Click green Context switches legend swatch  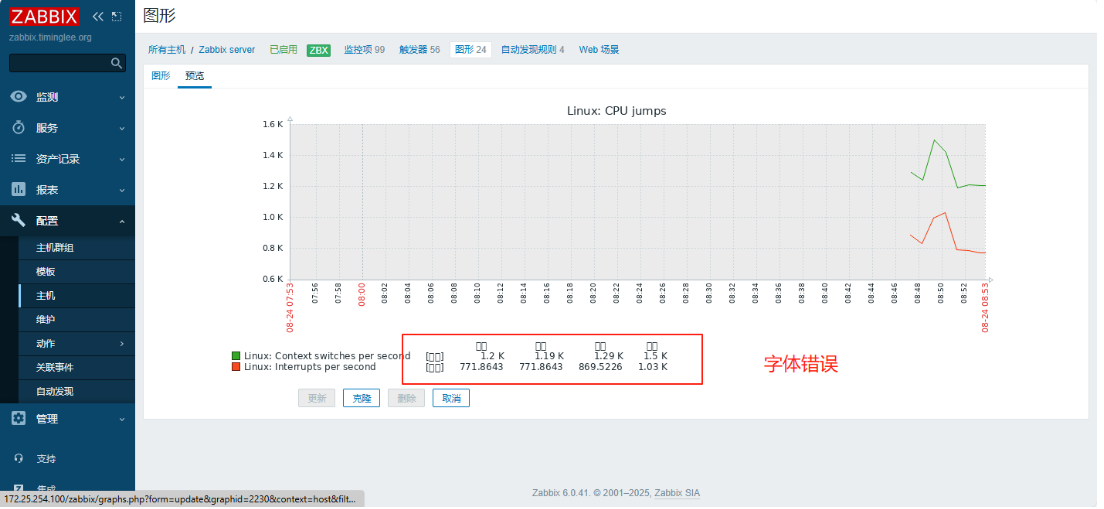click(x=236, y=356)
